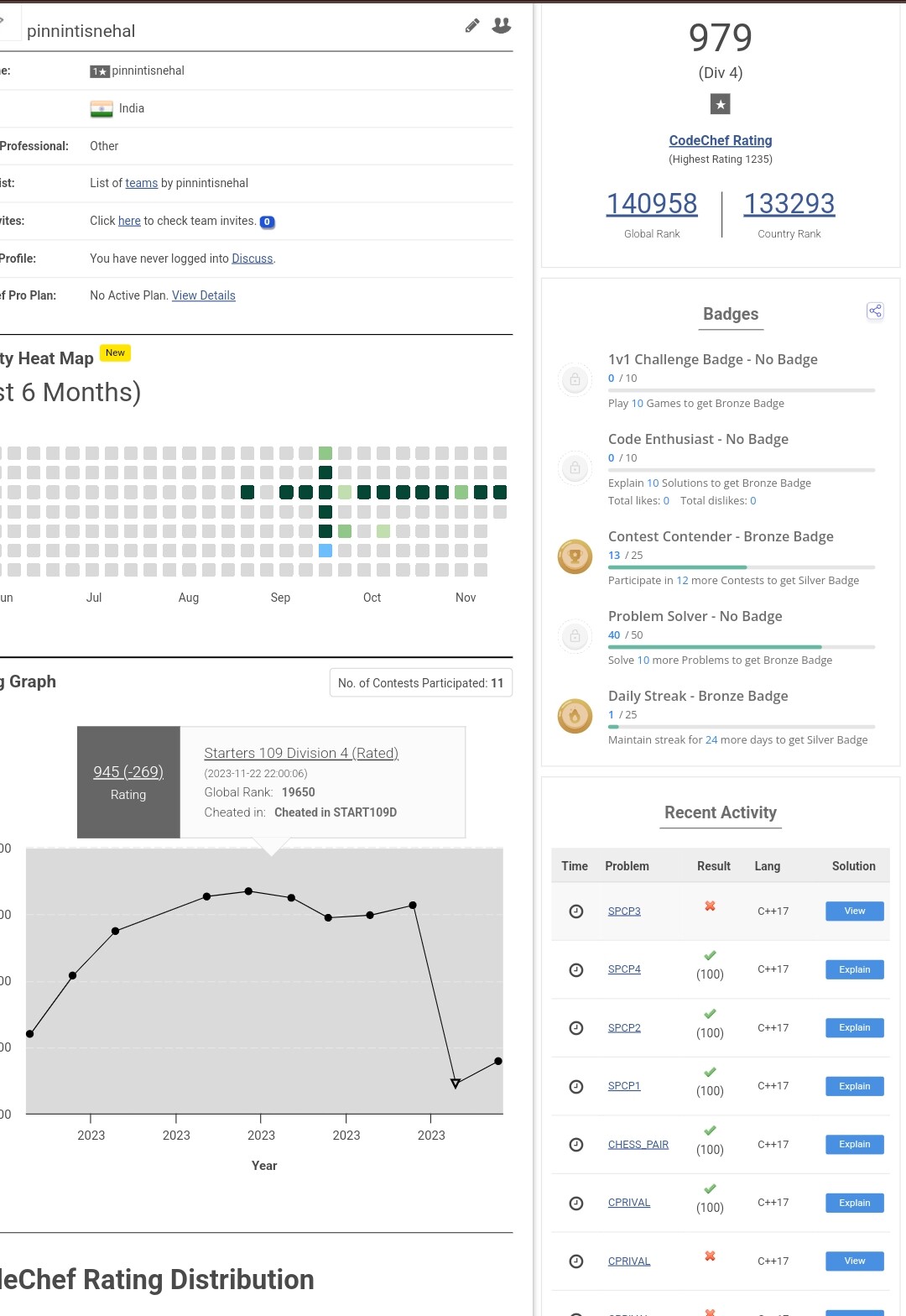The width and height of the screenshot is (906, 1316).
Task: Click the green check result for CHESS_PAIR
Action: tap(710, 1131)
